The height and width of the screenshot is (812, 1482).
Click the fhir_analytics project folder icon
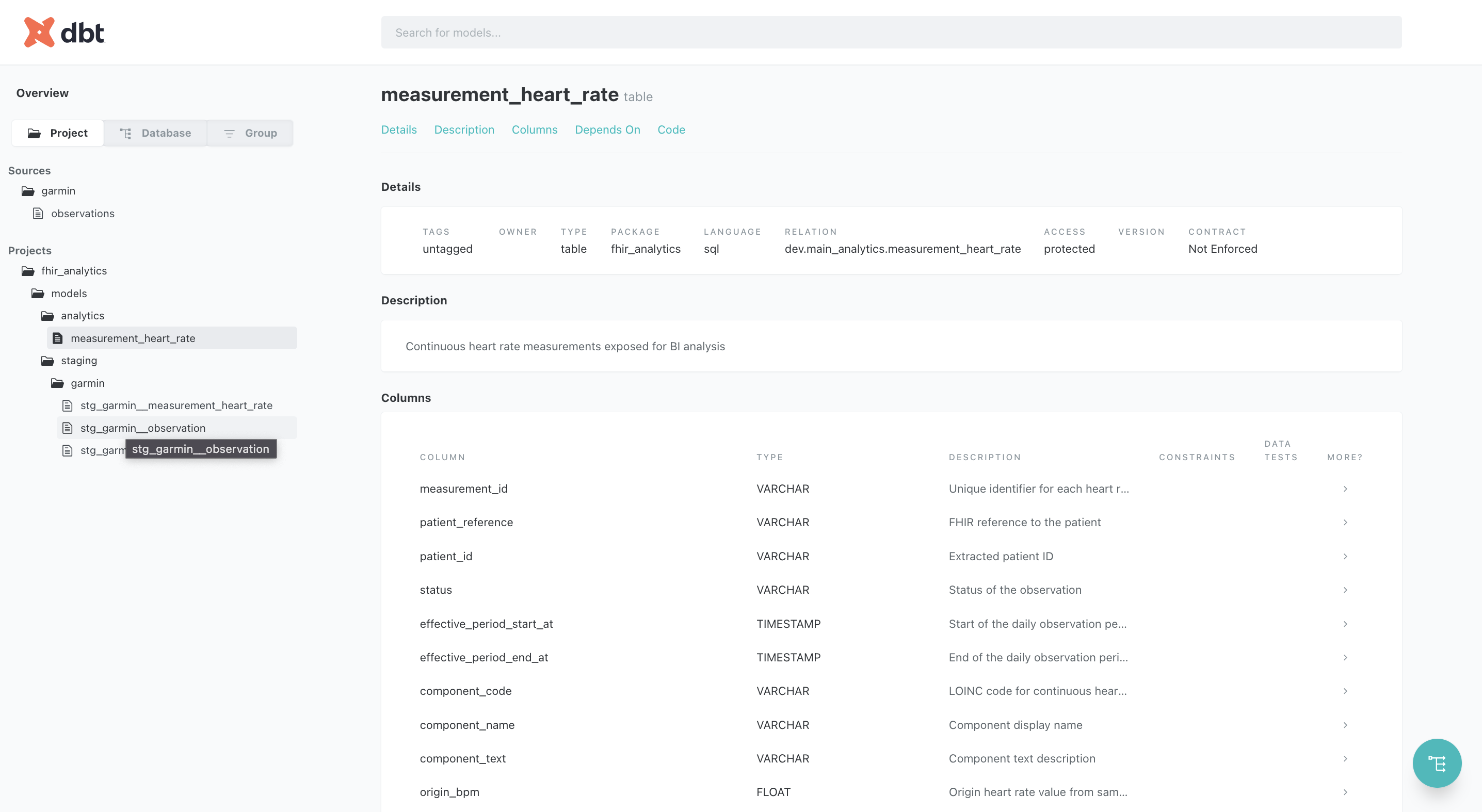click(28, 271)
